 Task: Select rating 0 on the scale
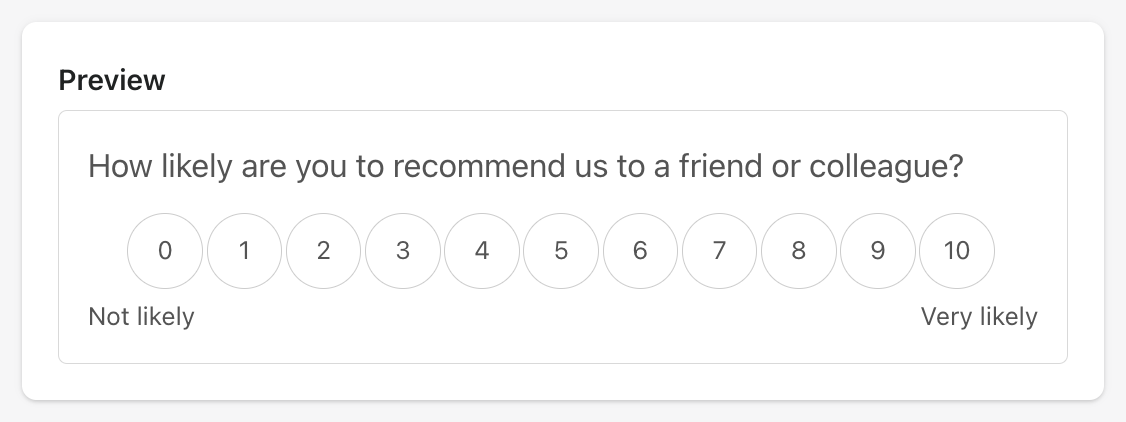165,250
